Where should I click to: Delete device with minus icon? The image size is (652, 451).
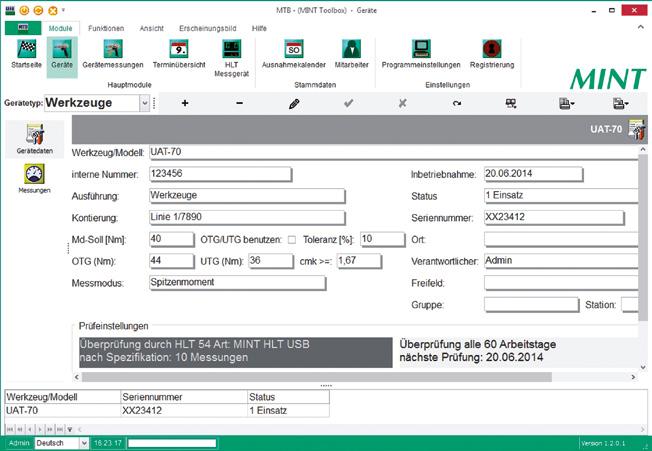tap(240, 103)
